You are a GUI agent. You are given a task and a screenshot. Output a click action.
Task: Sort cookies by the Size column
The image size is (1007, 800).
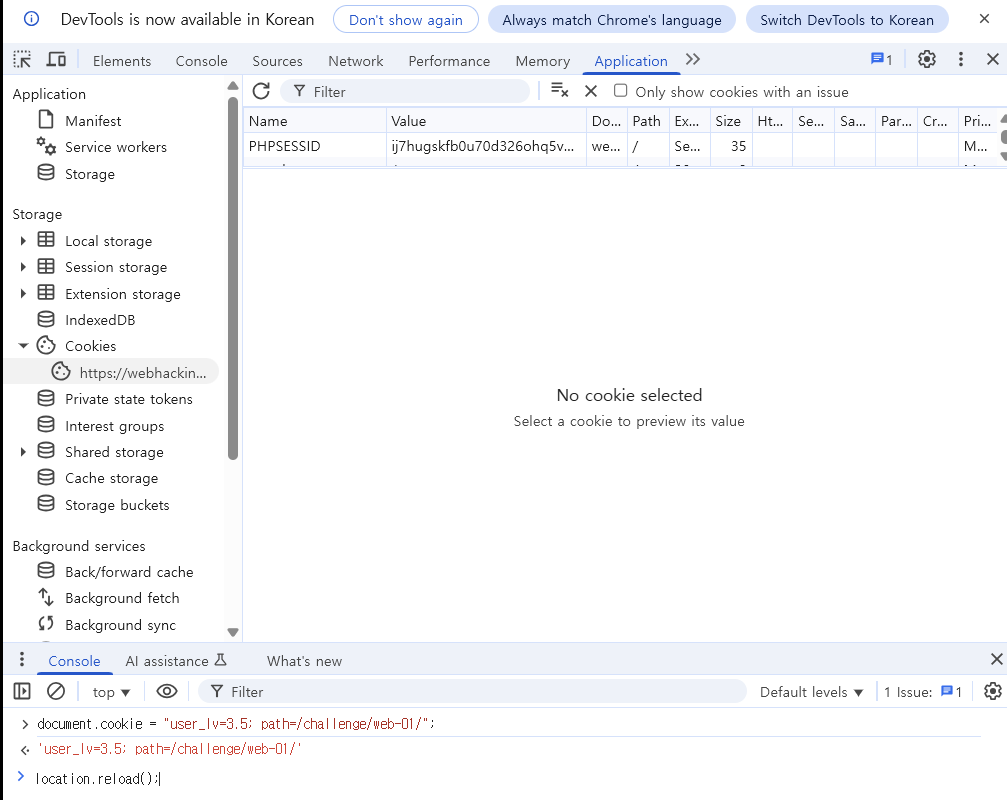(x=731, y=121)
